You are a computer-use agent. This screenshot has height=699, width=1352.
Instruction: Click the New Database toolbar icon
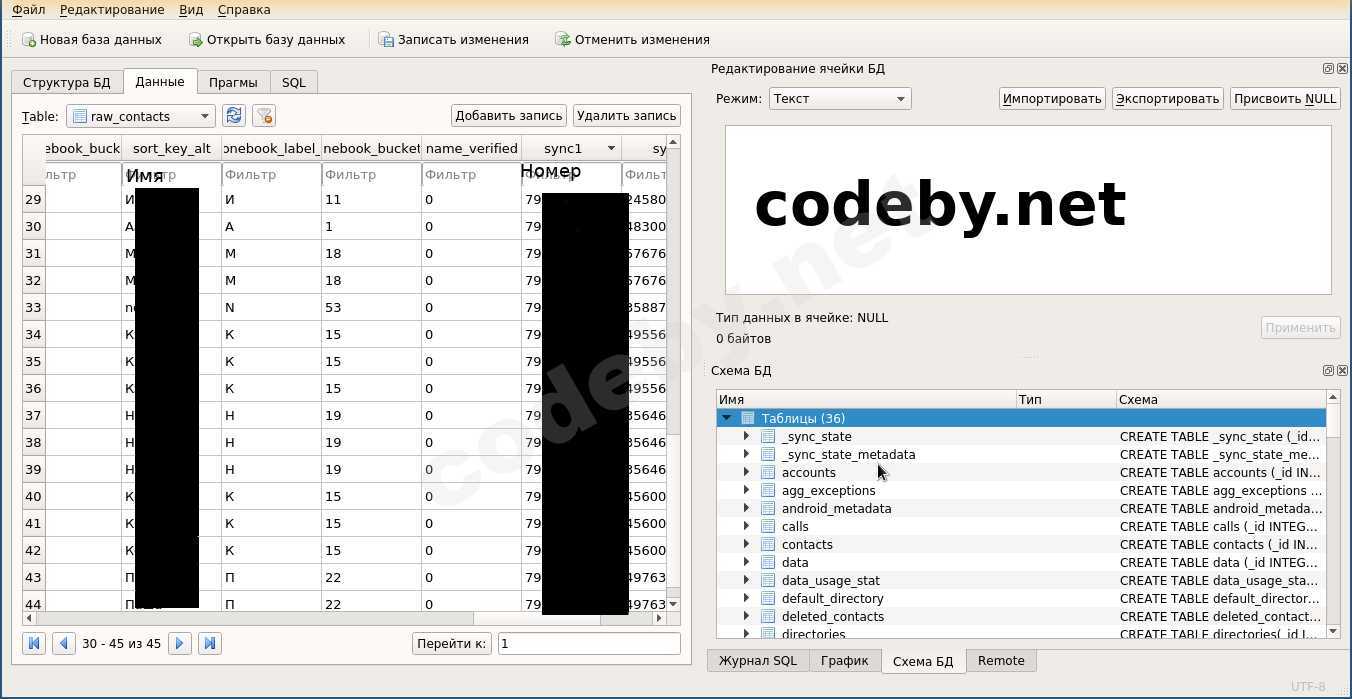[29, 40]
